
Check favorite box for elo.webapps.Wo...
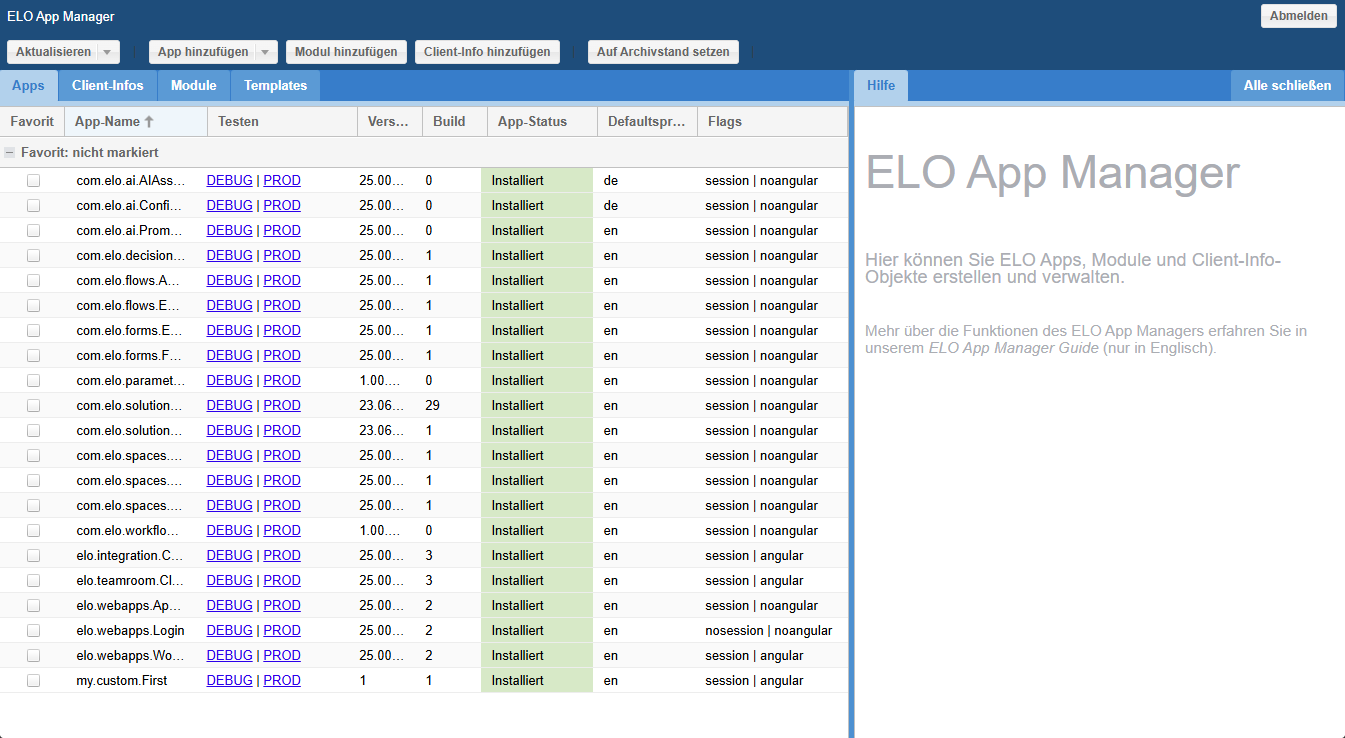[33, 656]
